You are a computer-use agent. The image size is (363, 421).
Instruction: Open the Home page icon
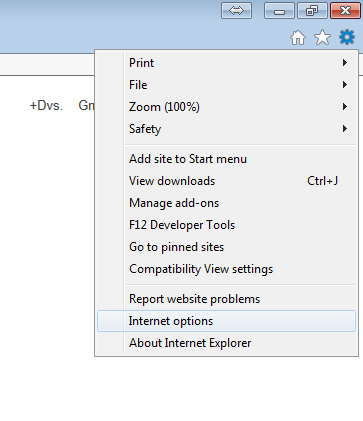pyautogui.click(x=298, y=37)
